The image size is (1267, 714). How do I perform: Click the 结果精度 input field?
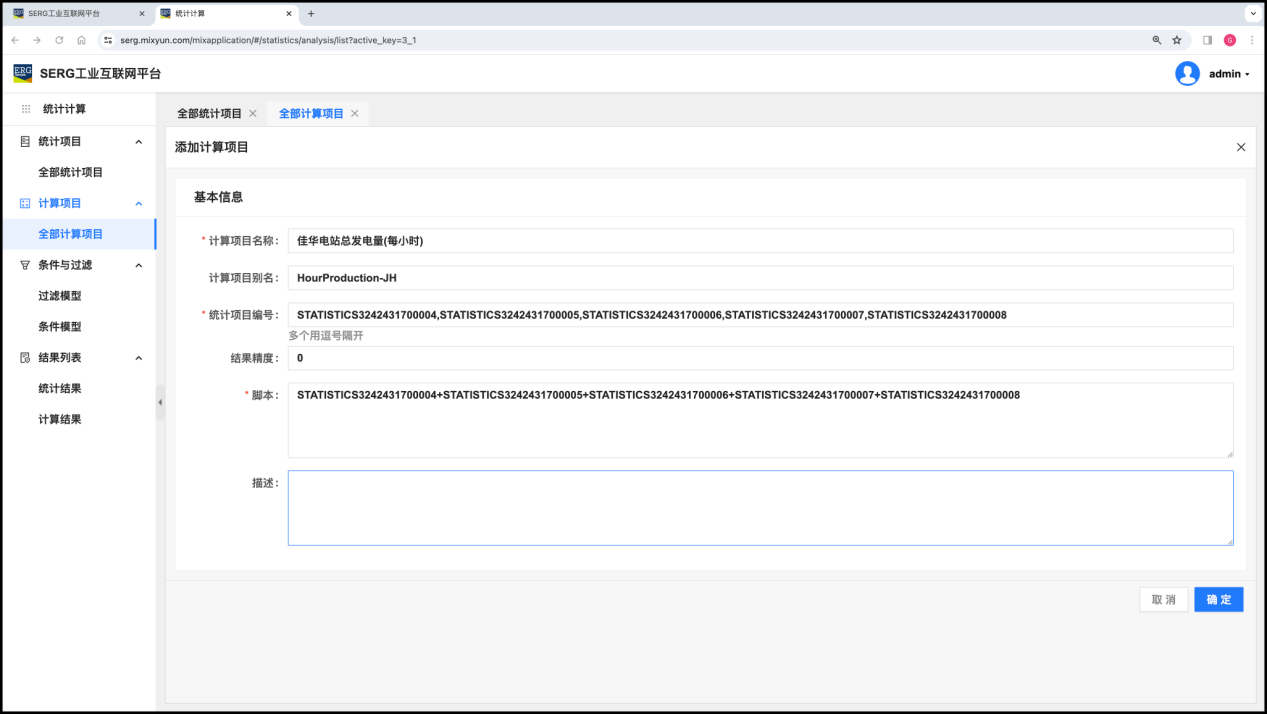pos(760,358)
